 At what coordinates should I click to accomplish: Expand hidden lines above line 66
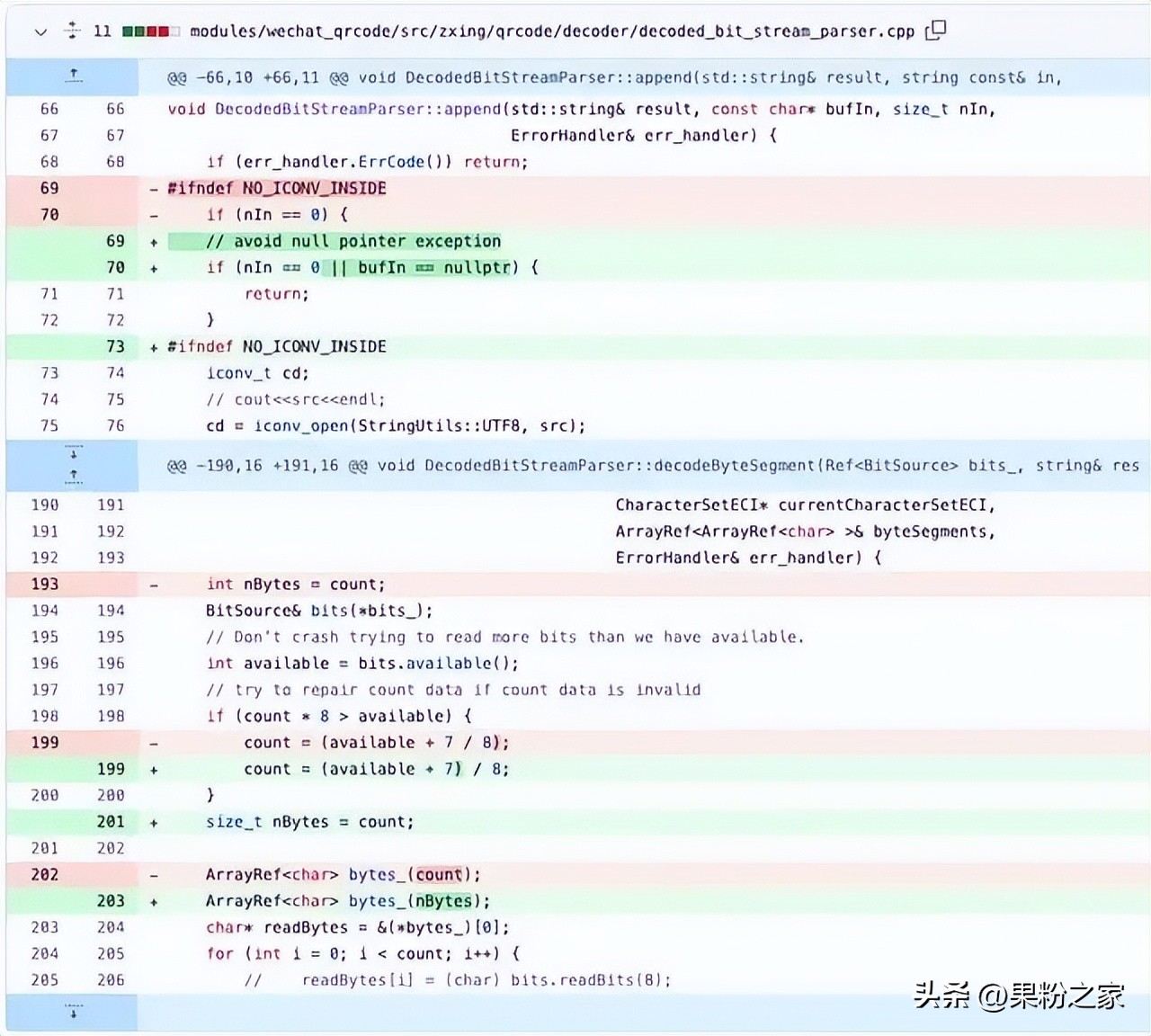(74, 76)
